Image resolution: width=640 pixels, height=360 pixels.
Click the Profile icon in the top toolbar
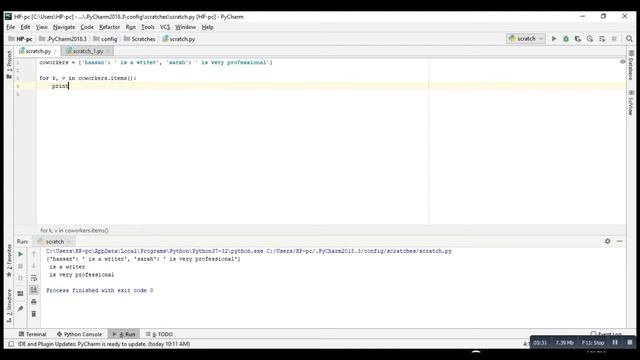tap(590, 39)
